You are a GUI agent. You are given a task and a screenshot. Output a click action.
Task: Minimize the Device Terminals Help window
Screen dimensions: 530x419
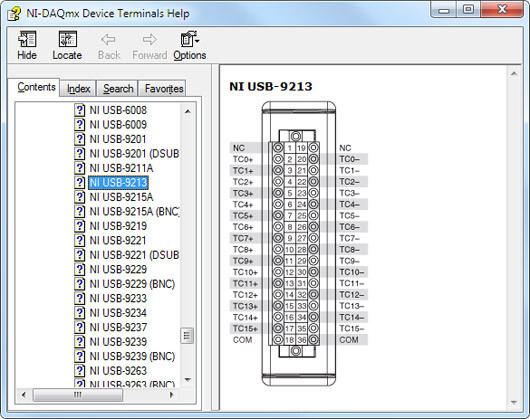[443, 10]
